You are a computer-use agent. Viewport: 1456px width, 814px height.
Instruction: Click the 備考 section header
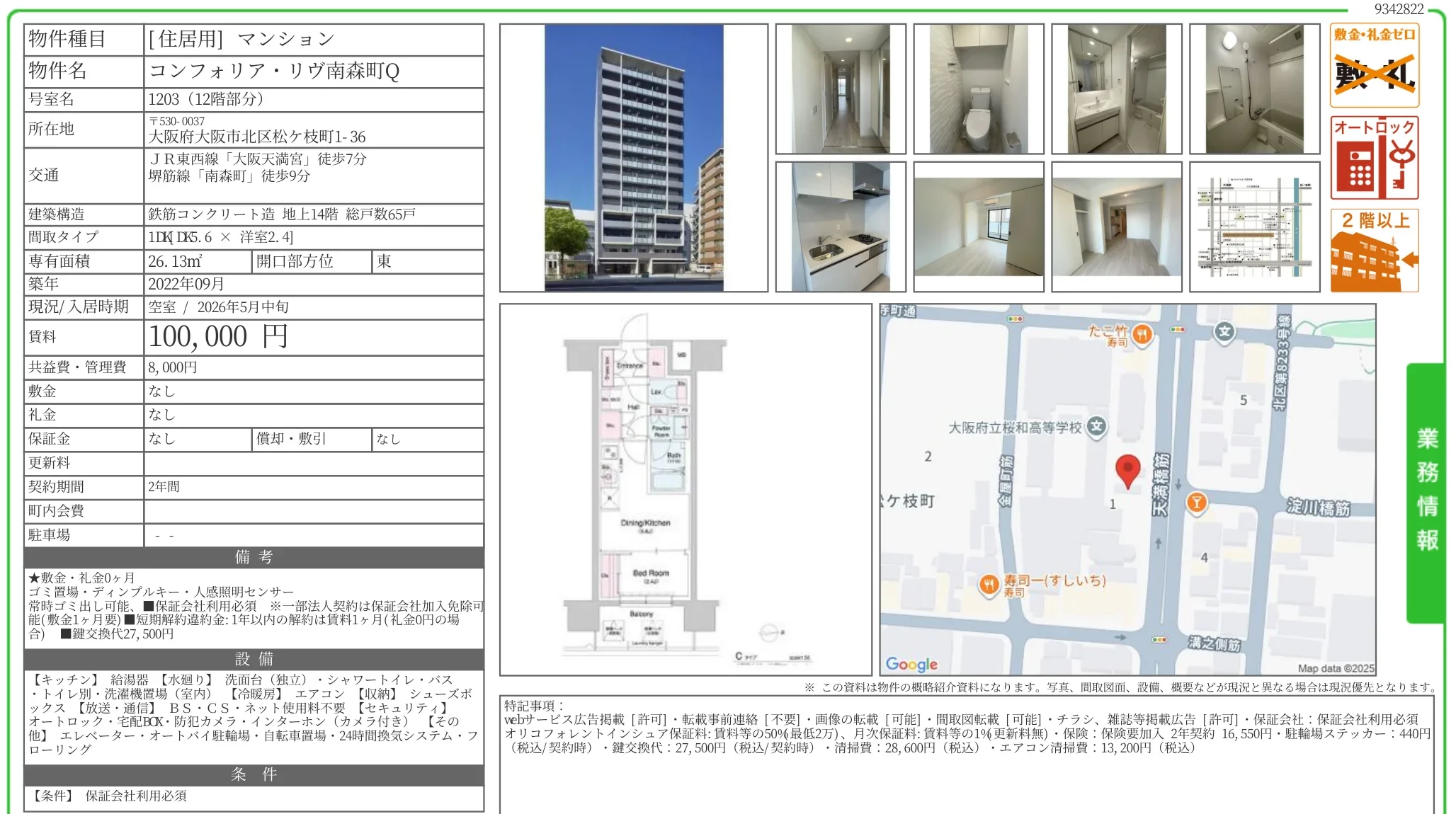[x=254, y=557]
